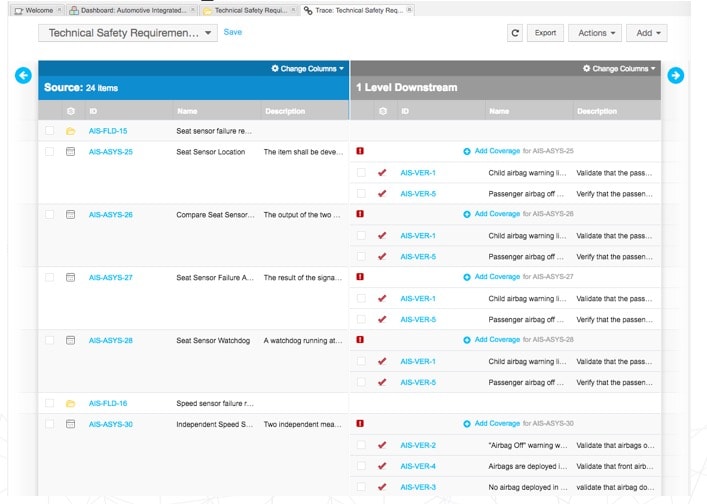
Task: Click red warning icon for AIS-ASYS-26 coverage
Action: pyautogui.click(x=360, y=214)
